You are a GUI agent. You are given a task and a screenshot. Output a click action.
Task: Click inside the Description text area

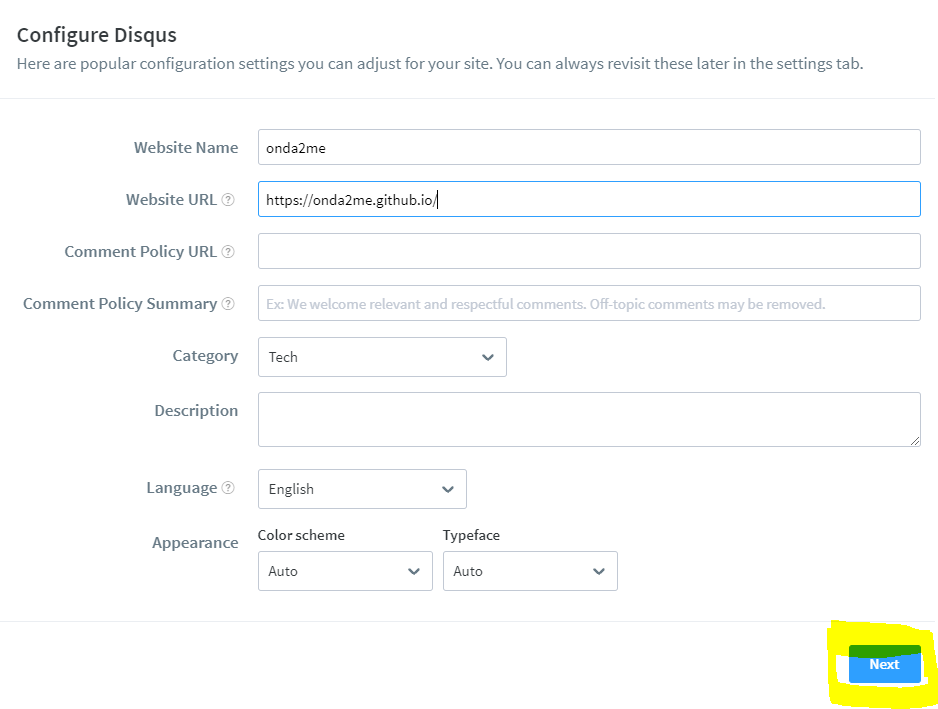coord(589,419)
